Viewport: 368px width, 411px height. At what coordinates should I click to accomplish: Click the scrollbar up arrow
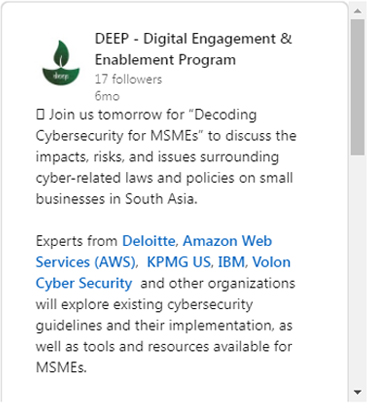[x=358, y=11]
